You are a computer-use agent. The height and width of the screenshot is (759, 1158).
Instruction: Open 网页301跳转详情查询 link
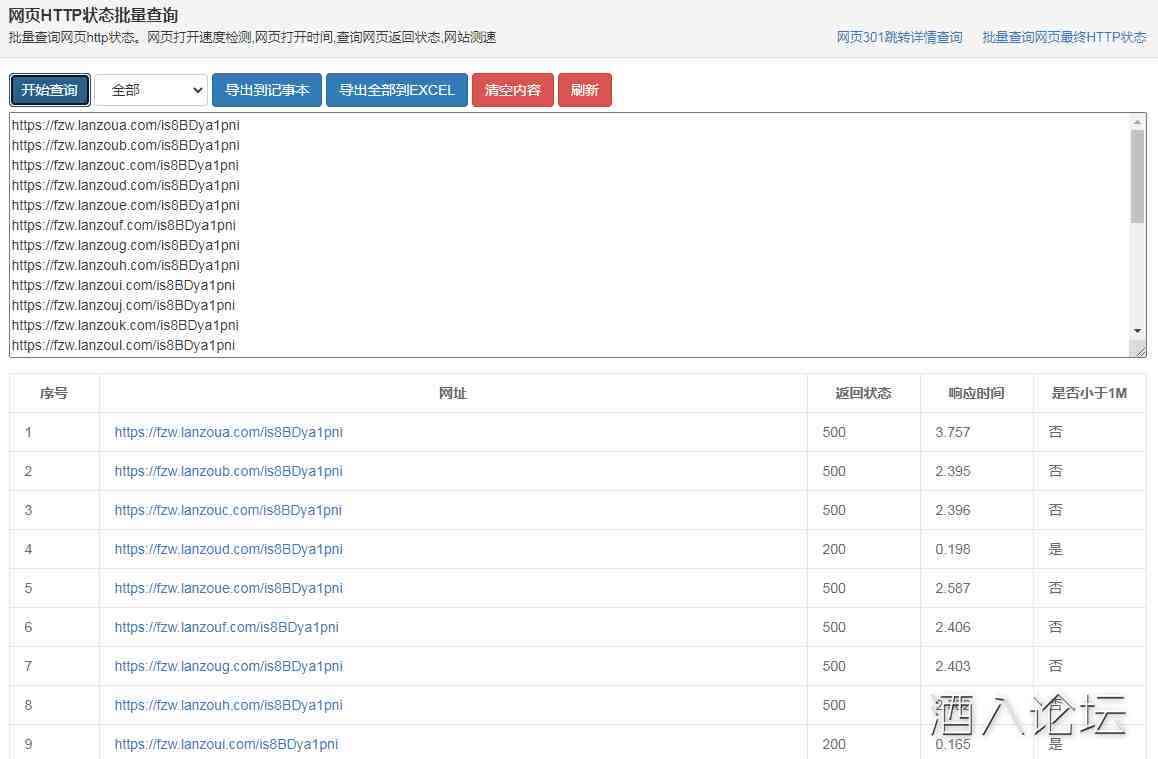(x=899, y=37)
